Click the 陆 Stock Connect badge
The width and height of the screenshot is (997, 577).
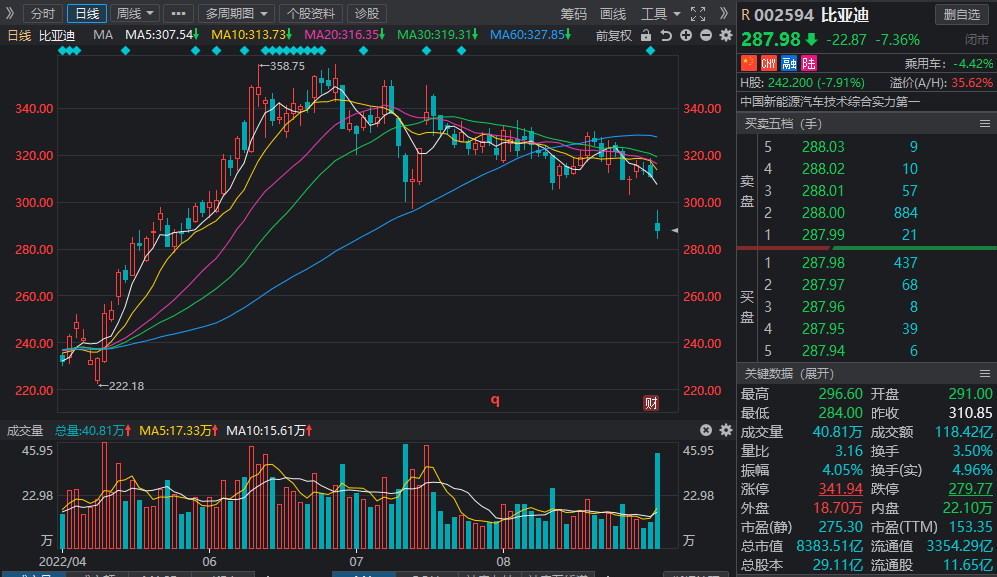[809, 63]
